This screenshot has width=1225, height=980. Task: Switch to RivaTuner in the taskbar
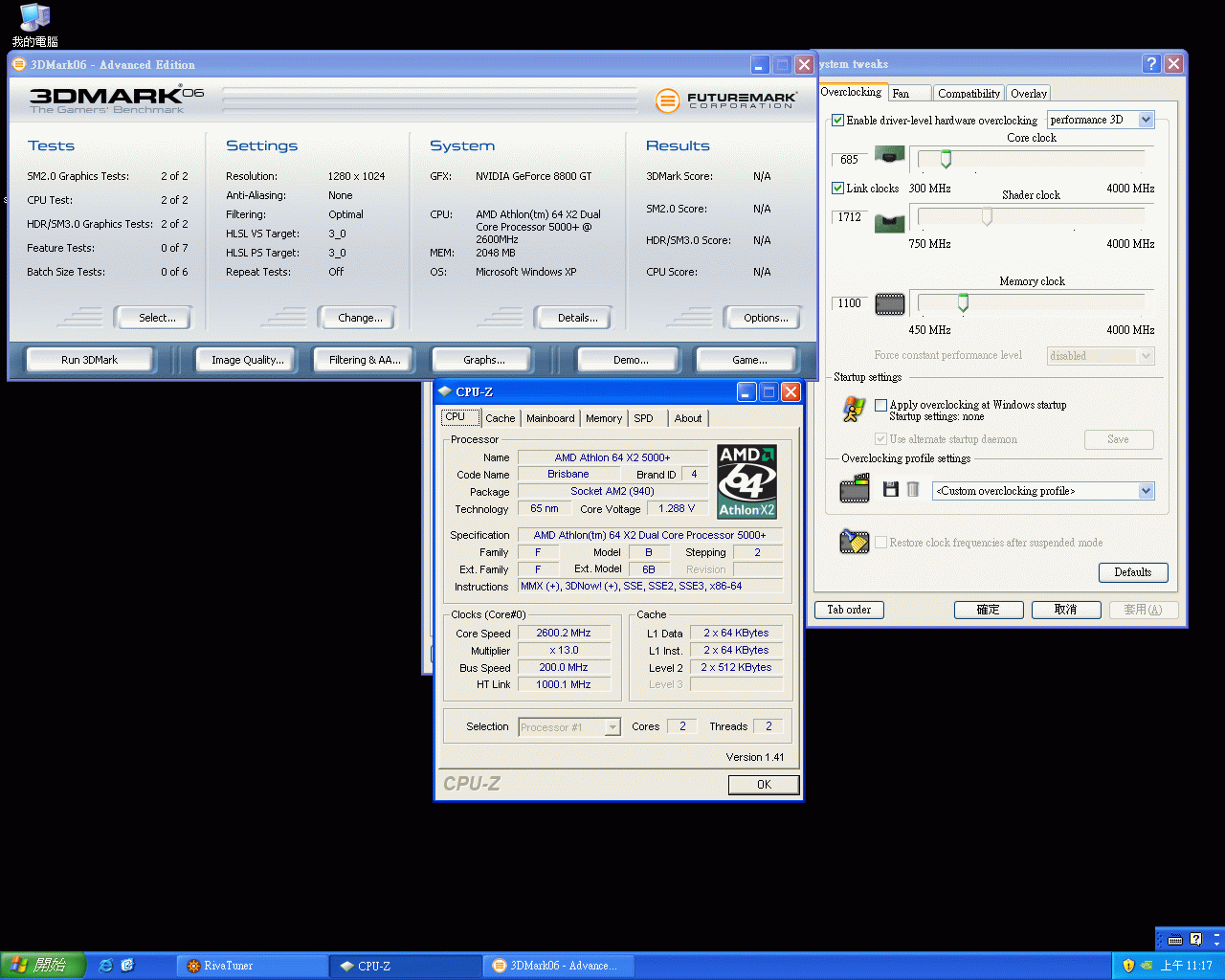click(x=252, y=966)
